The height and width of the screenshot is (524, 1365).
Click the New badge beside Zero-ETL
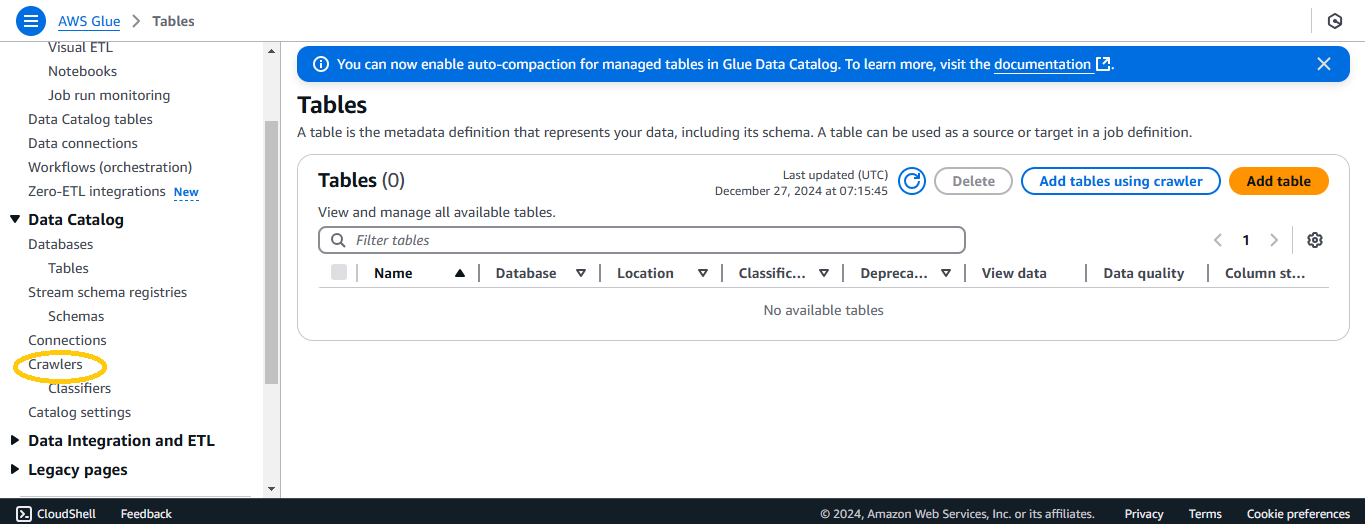tap(186, 192)
